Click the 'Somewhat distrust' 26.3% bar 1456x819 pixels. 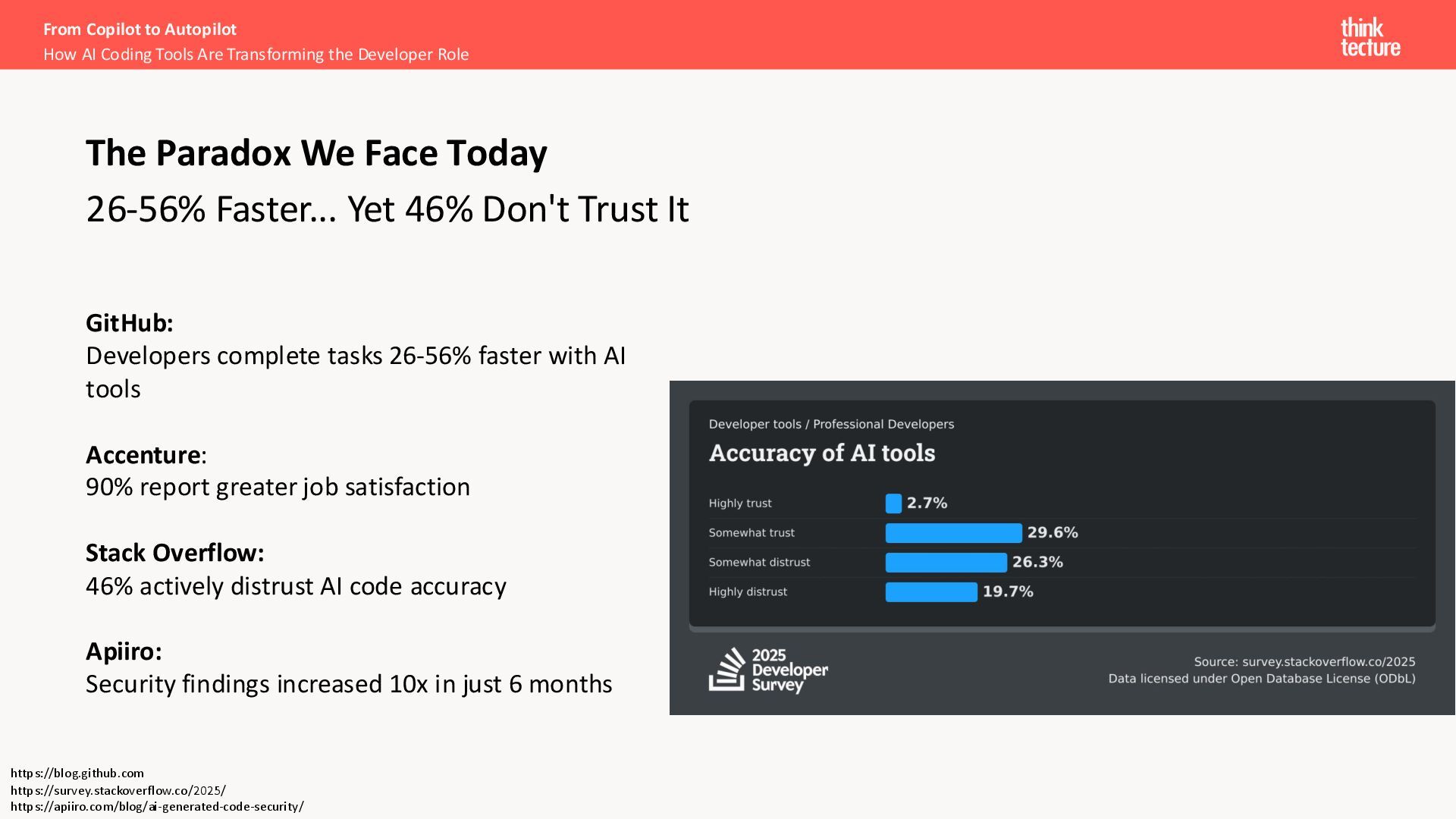click(x=946, y=563)
